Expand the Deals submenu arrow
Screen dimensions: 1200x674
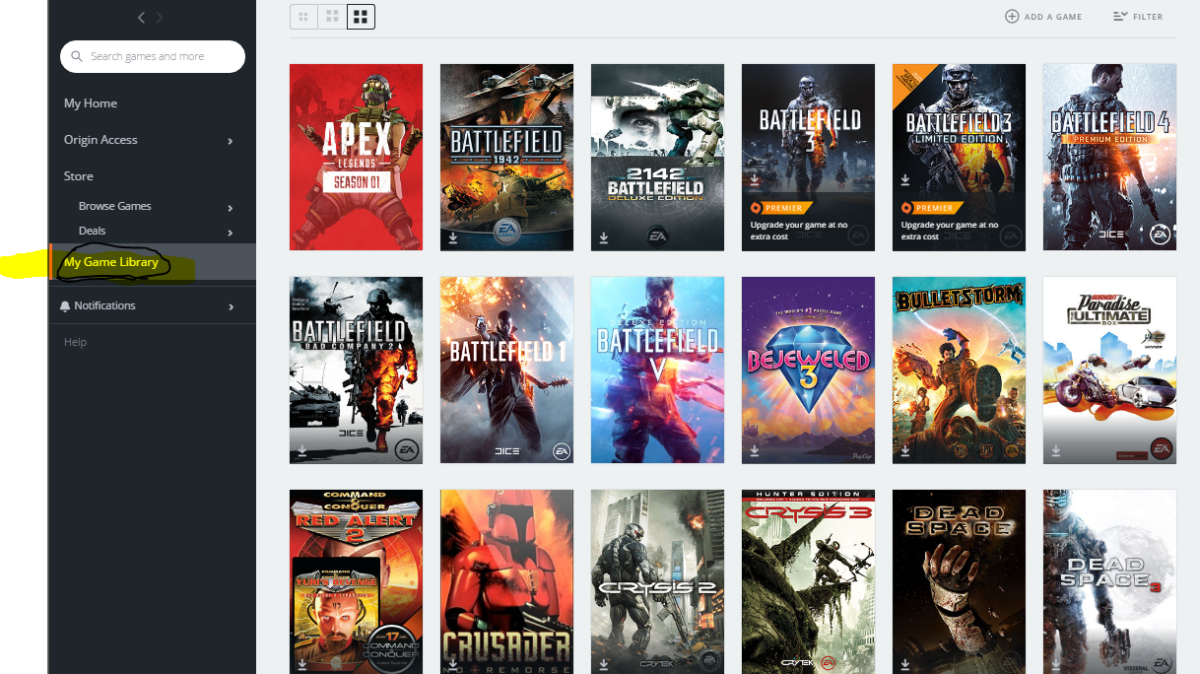point(230,232)
